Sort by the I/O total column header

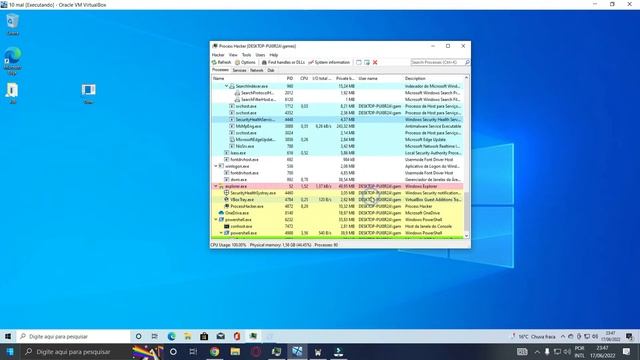point(322,78)
